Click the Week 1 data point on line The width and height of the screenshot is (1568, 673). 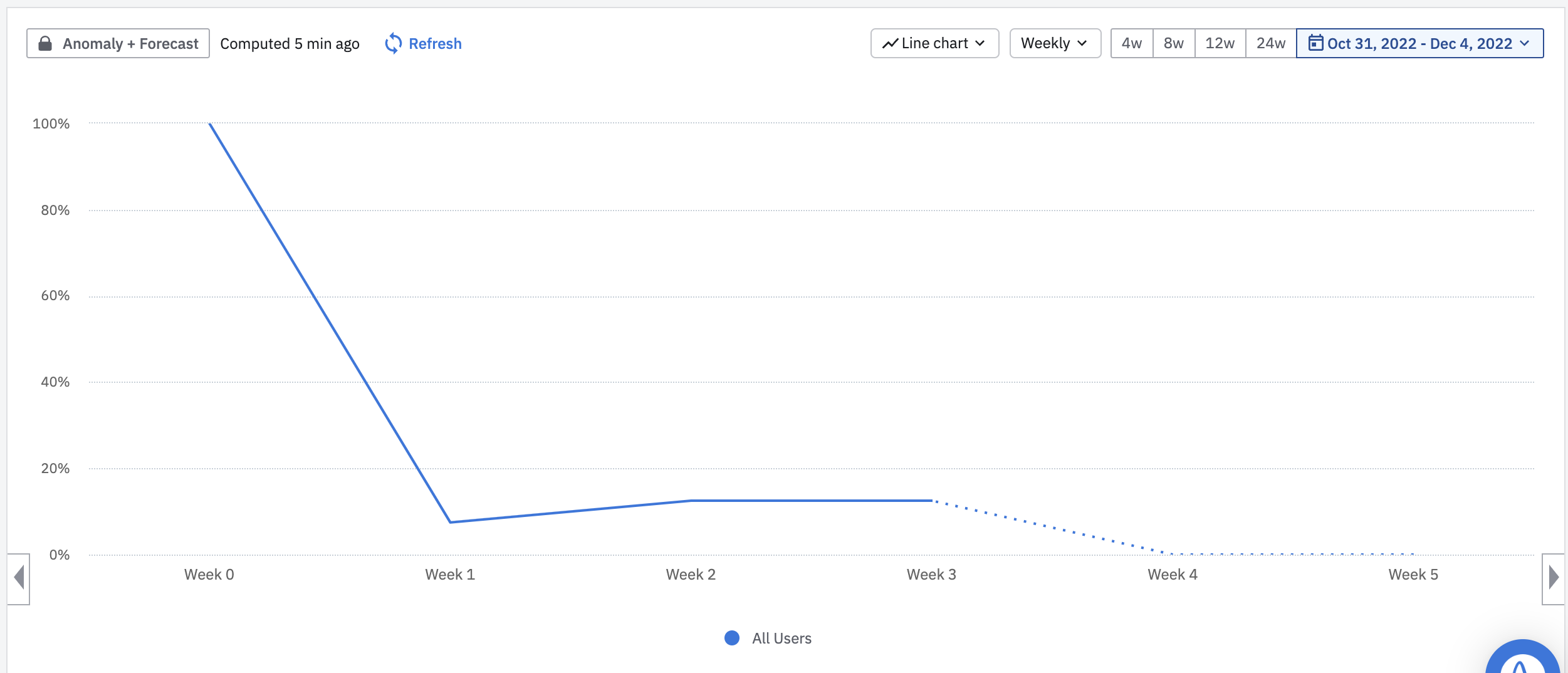[x=450, y=522]
